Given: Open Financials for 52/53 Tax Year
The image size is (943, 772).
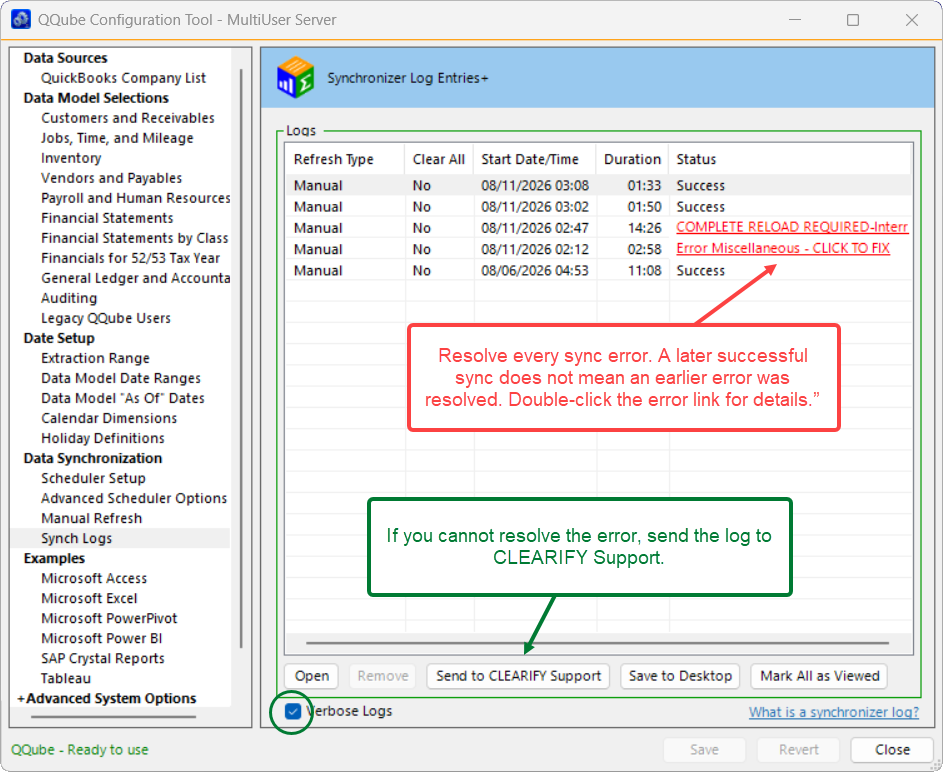Looking at the screenshot, I should (x=131, y=258).
